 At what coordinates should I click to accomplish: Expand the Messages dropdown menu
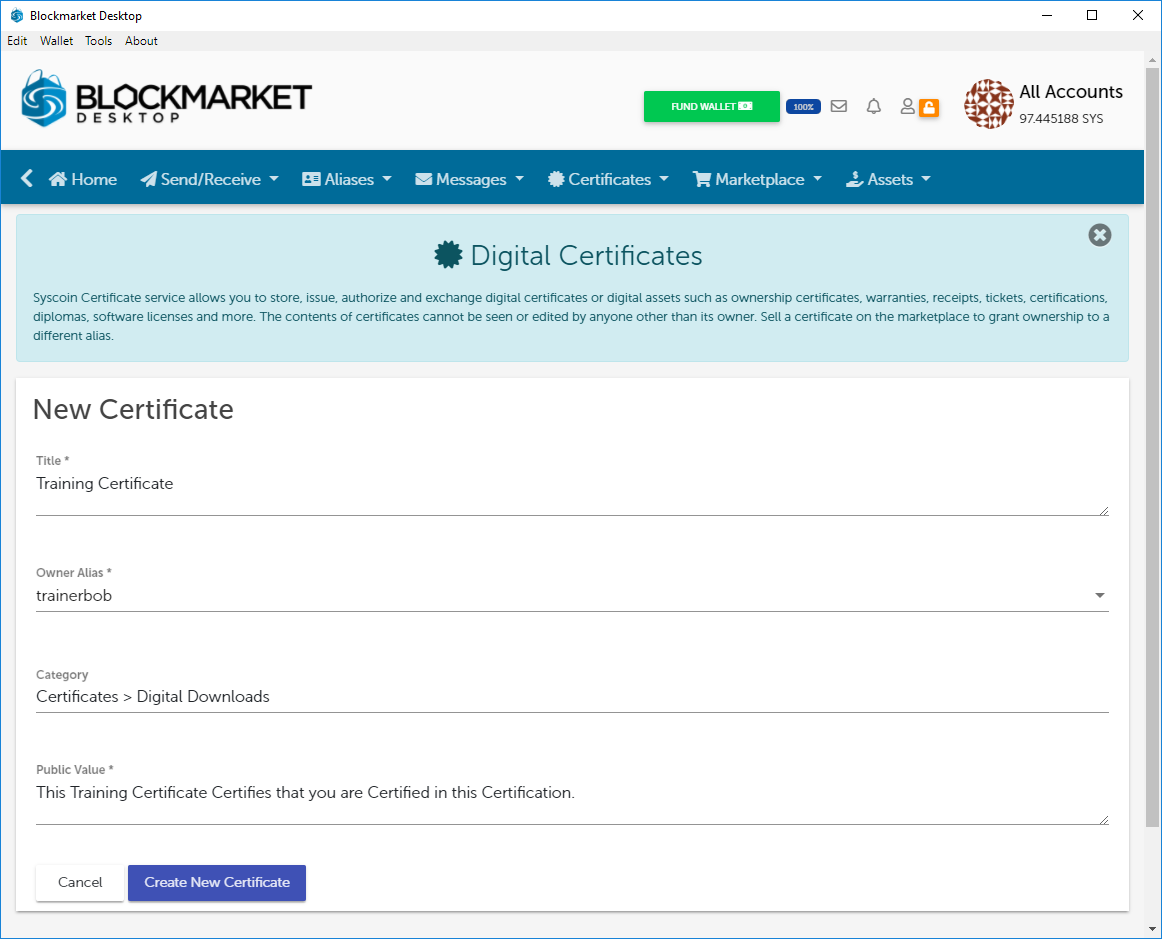(x=469, y=179)
